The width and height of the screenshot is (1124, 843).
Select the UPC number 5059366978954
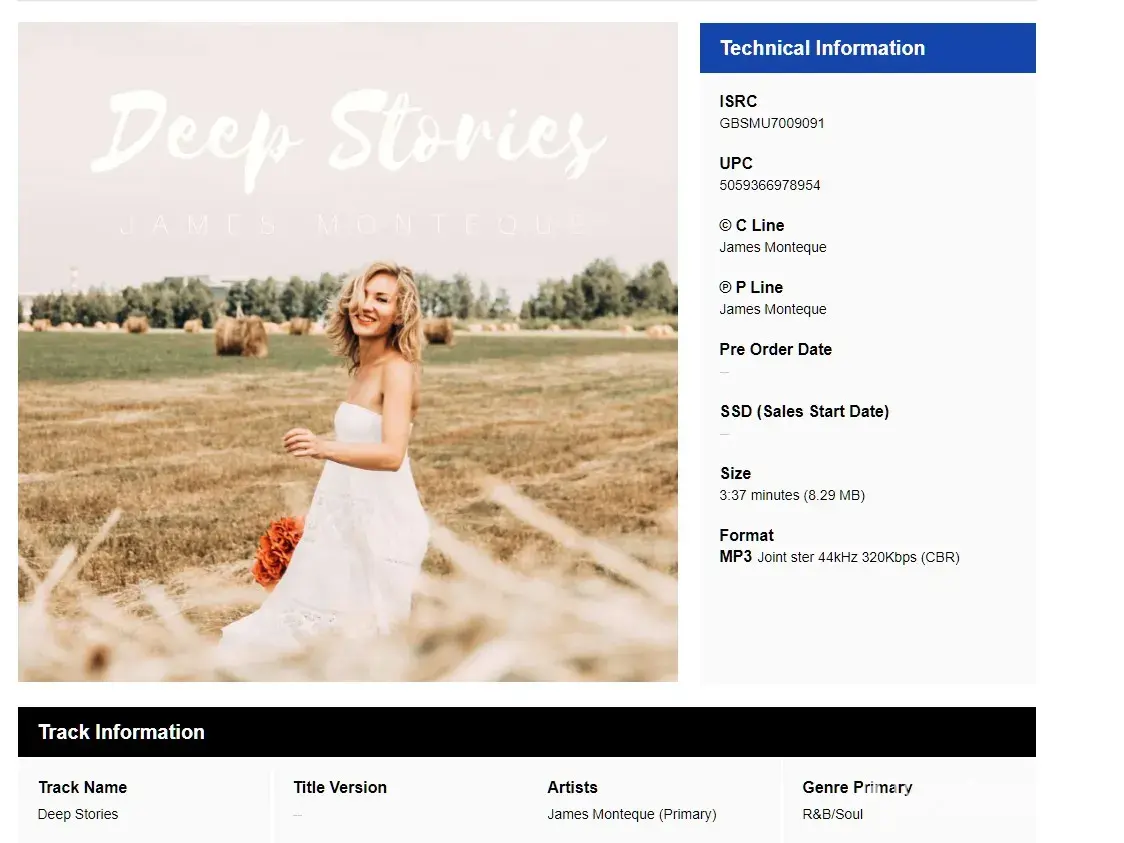pyautogui.click(x=769, y=186)
